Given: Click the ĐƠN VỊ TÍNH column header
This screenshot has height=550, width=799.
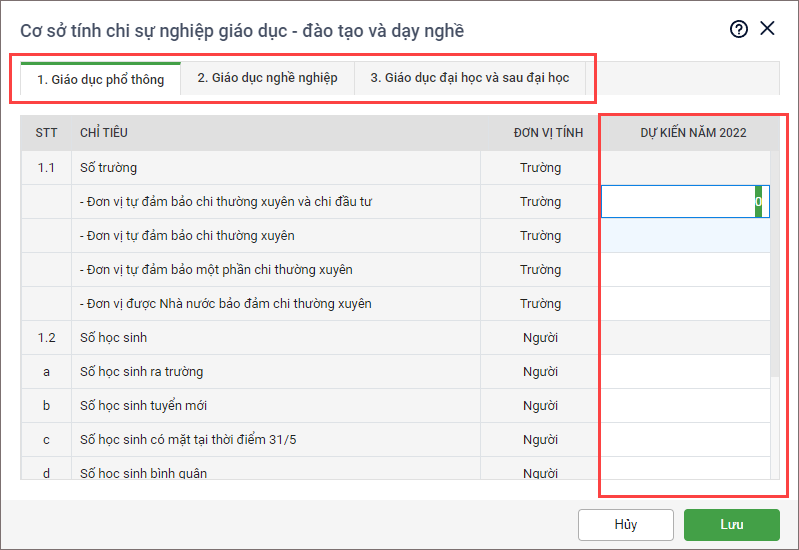Looking at the screenshot, I should tap(540, 133).
